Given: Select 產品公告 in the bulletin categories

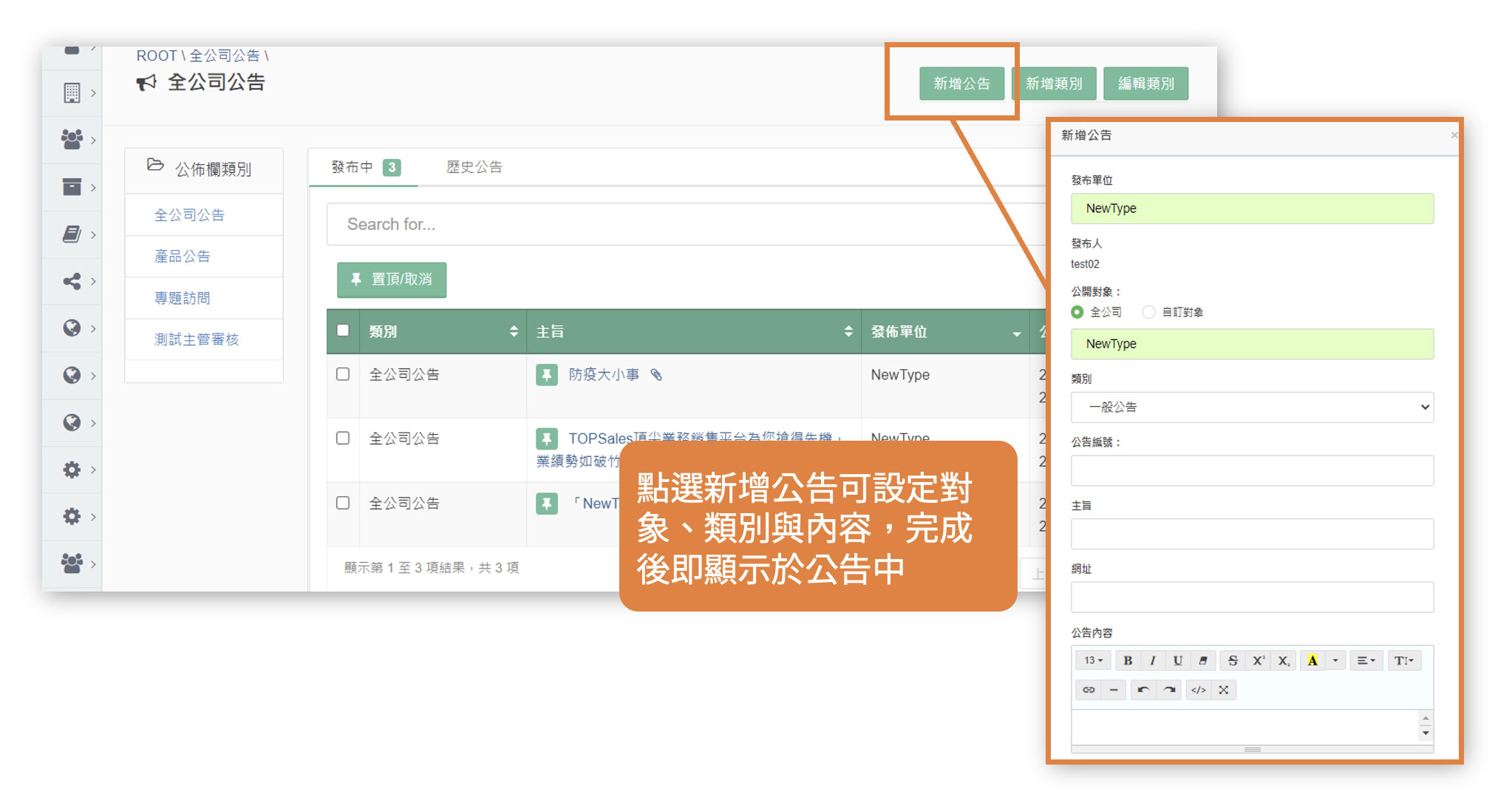Looking at the screenshot, I should pyautogui.click(x=183, y=257).
